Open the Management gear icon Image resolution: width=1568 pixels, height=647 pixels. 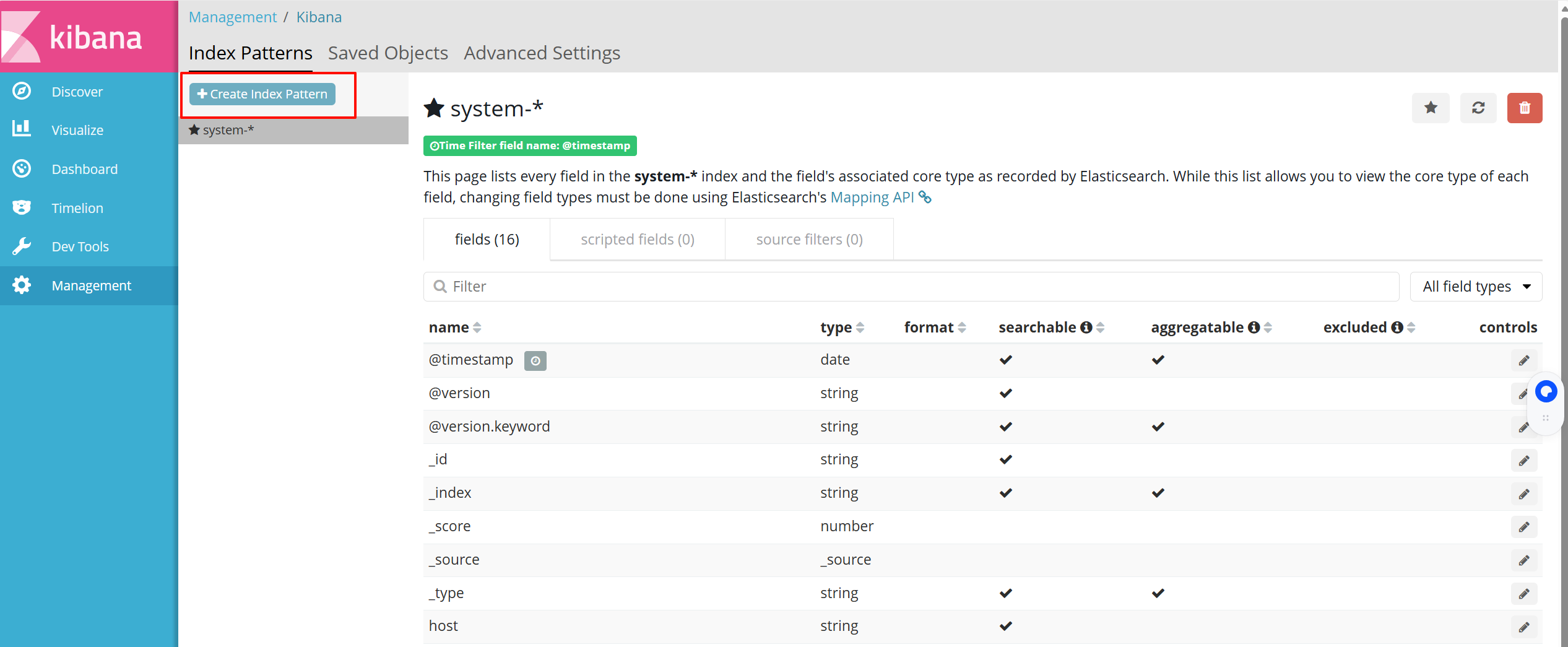(x=22, y=285)
